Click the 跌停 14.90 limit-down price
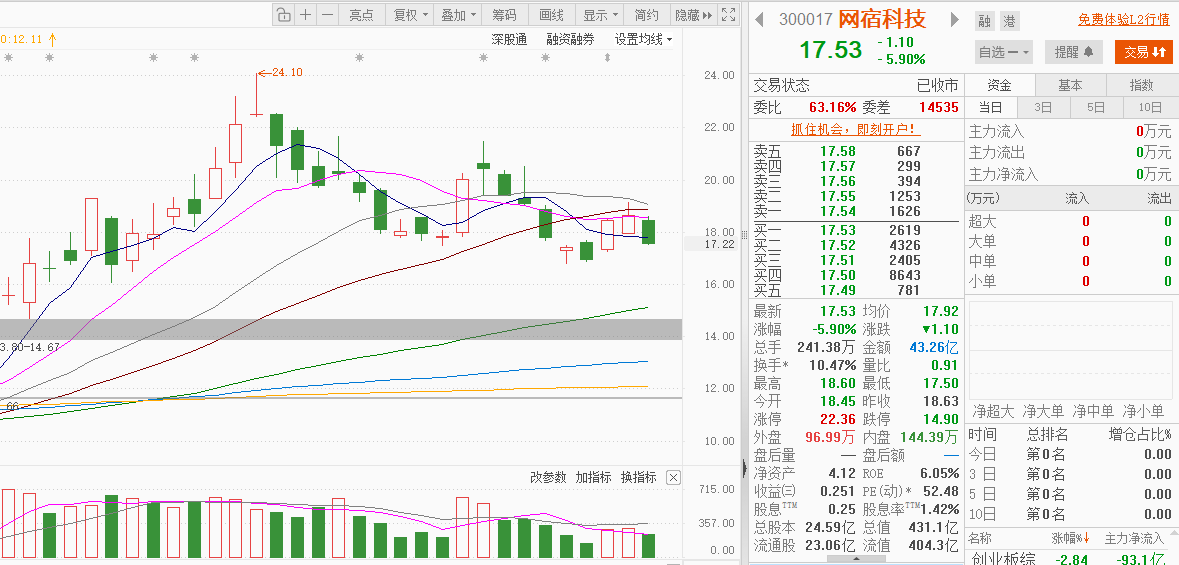Screen dimensions: 1179x565 click(940, 419)
